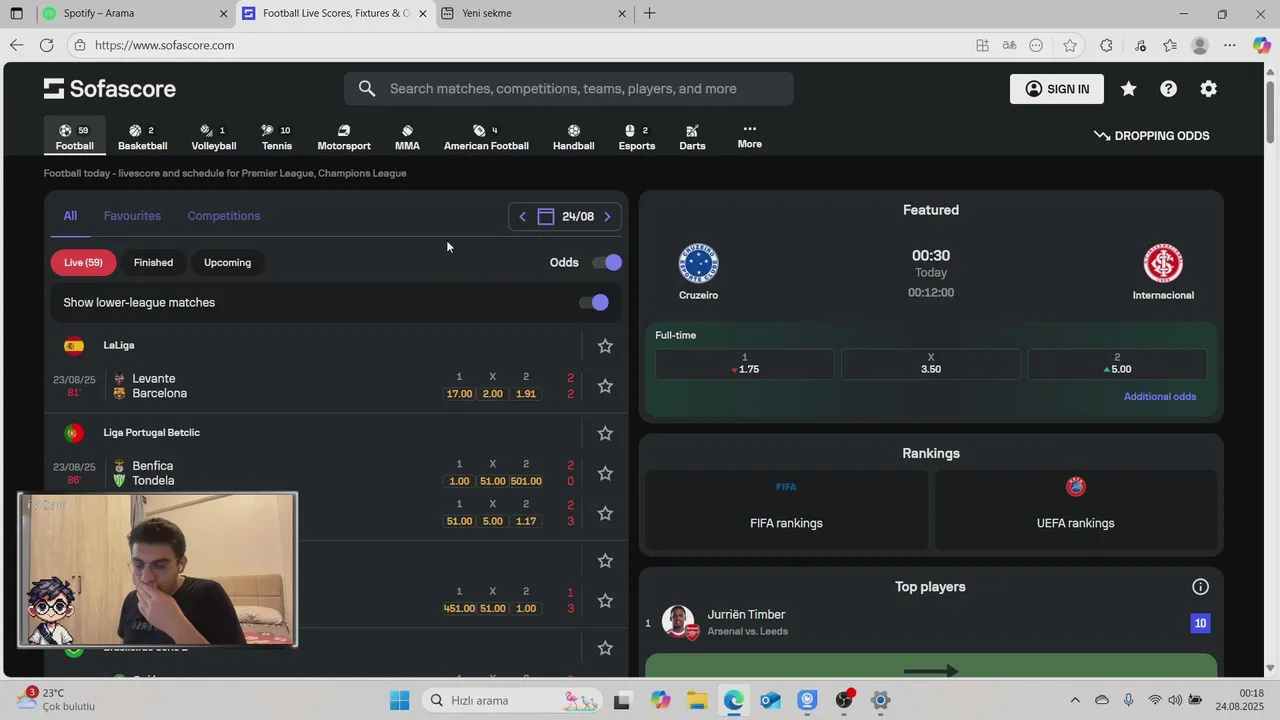Image resolution: width=1280 pixels, height=720 pixels.
Task: Open the MMA category
Action: 407,137
